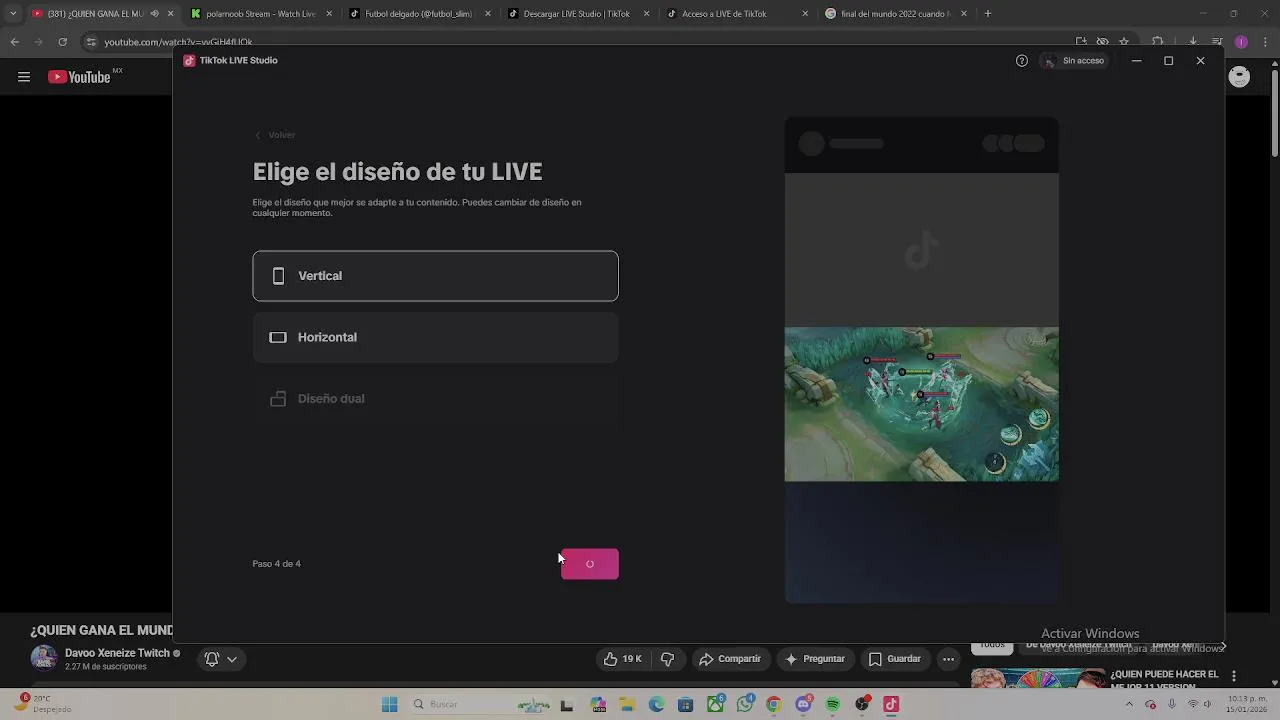Screen dimensions: 1280x720
Task: Open the YouTube hamburger guide menu
Action: coord(24,77)
